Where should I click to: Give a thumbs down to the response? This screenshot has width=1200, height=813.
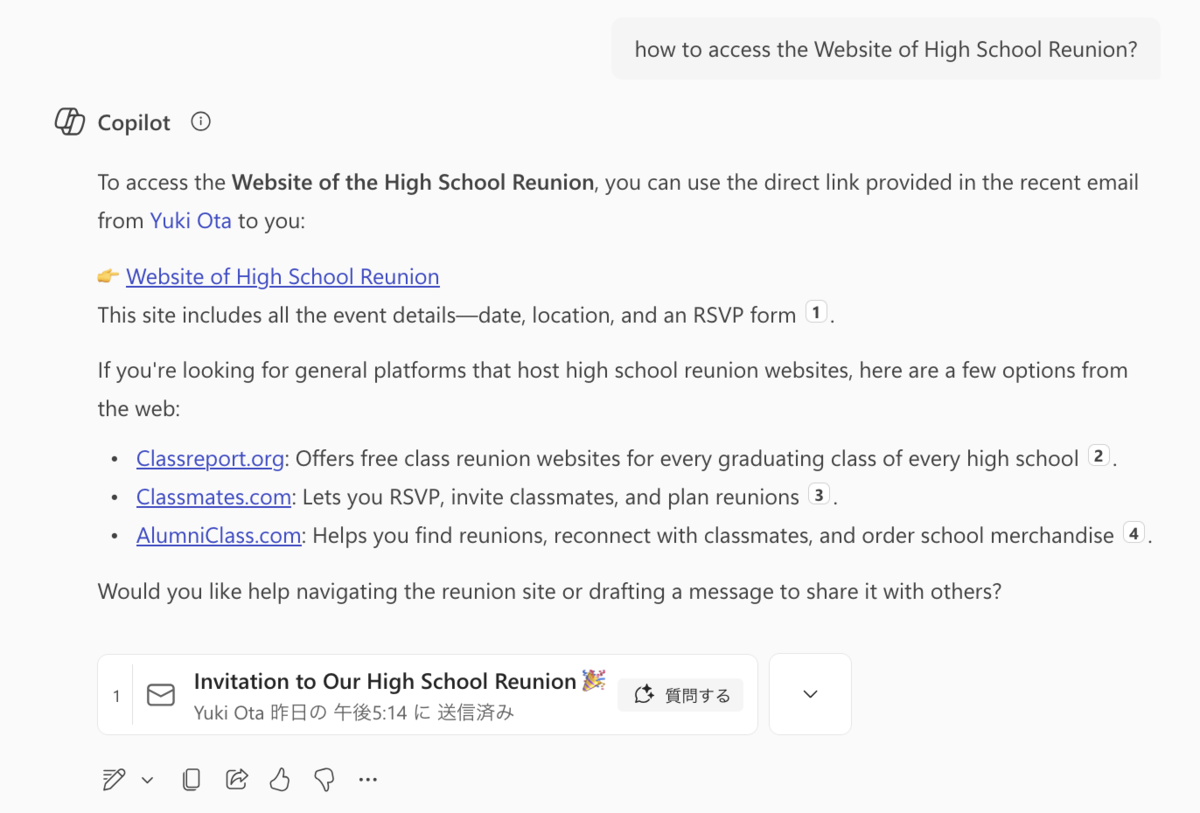(324, 780)
